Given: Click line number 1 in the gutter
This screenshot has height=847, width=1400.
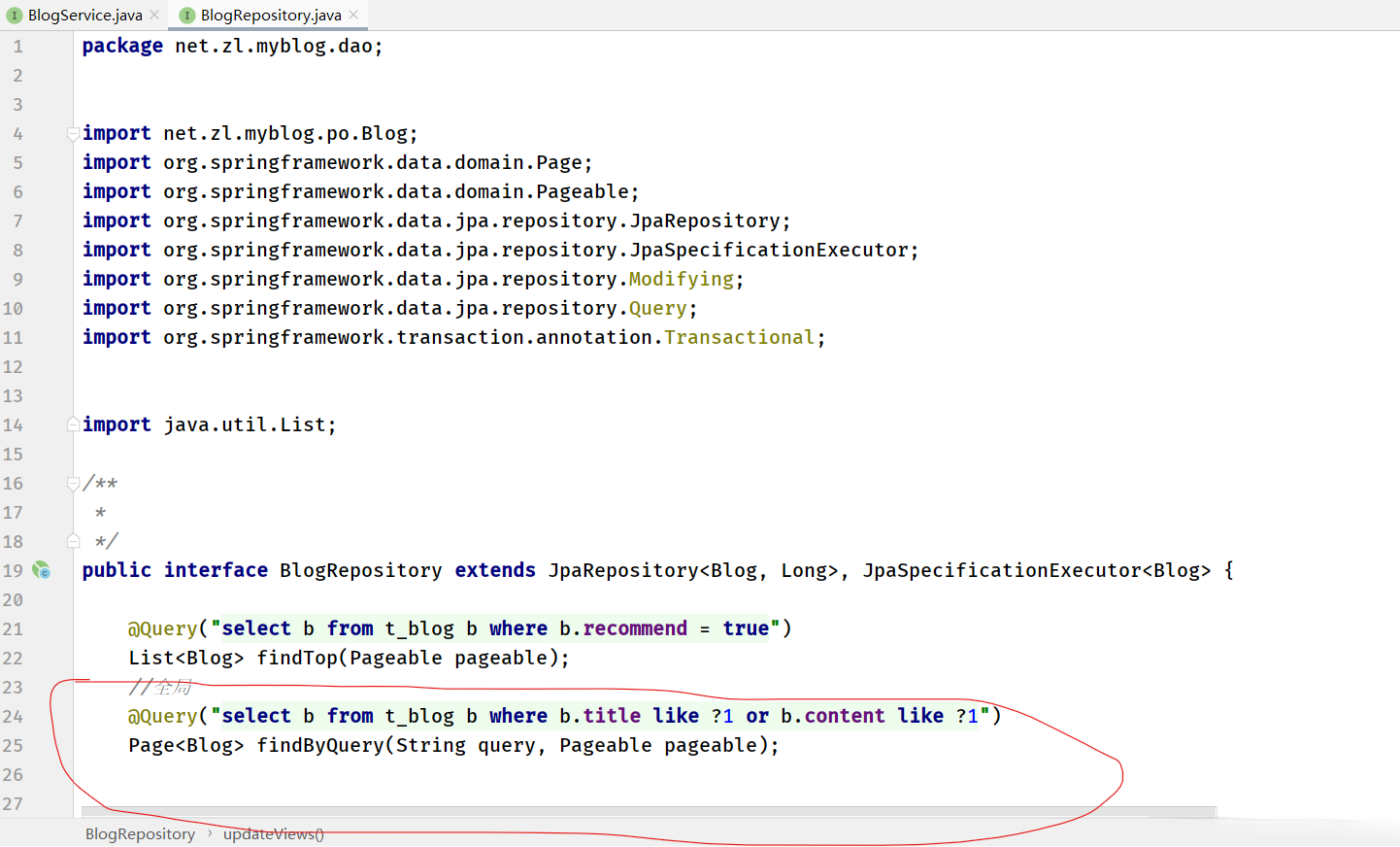Looking at the screenshot, I should [17, 46].
